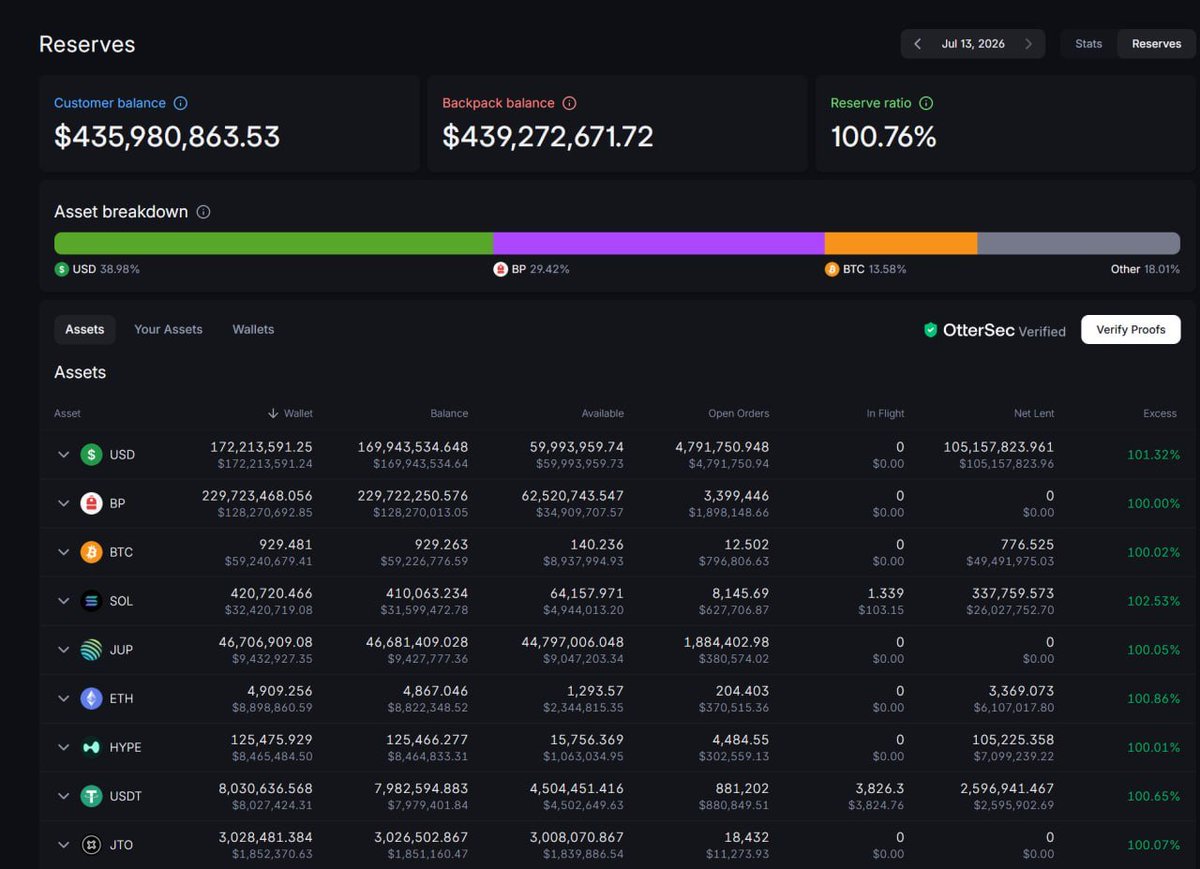Screen dimensions: 1200x869
Task: Click the Asset breakdown info icon
Action: tap(203, 212)
